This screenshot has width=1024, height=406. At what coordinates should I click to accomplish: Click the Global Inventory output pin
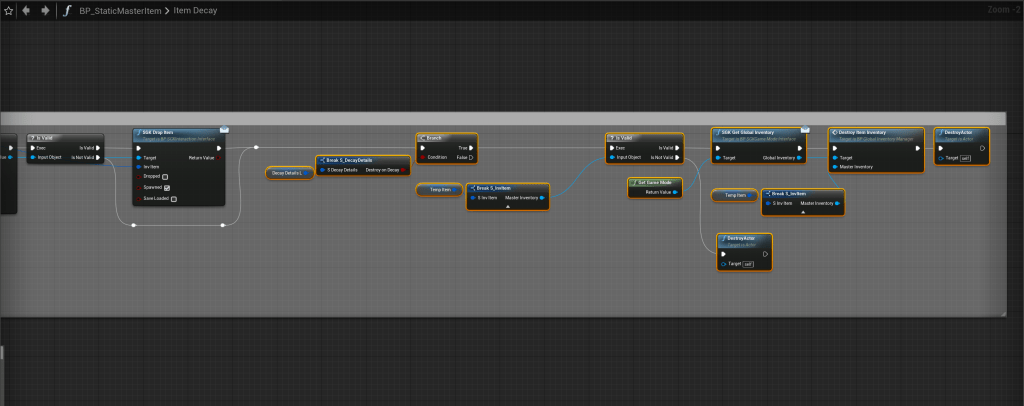[799, 157]
